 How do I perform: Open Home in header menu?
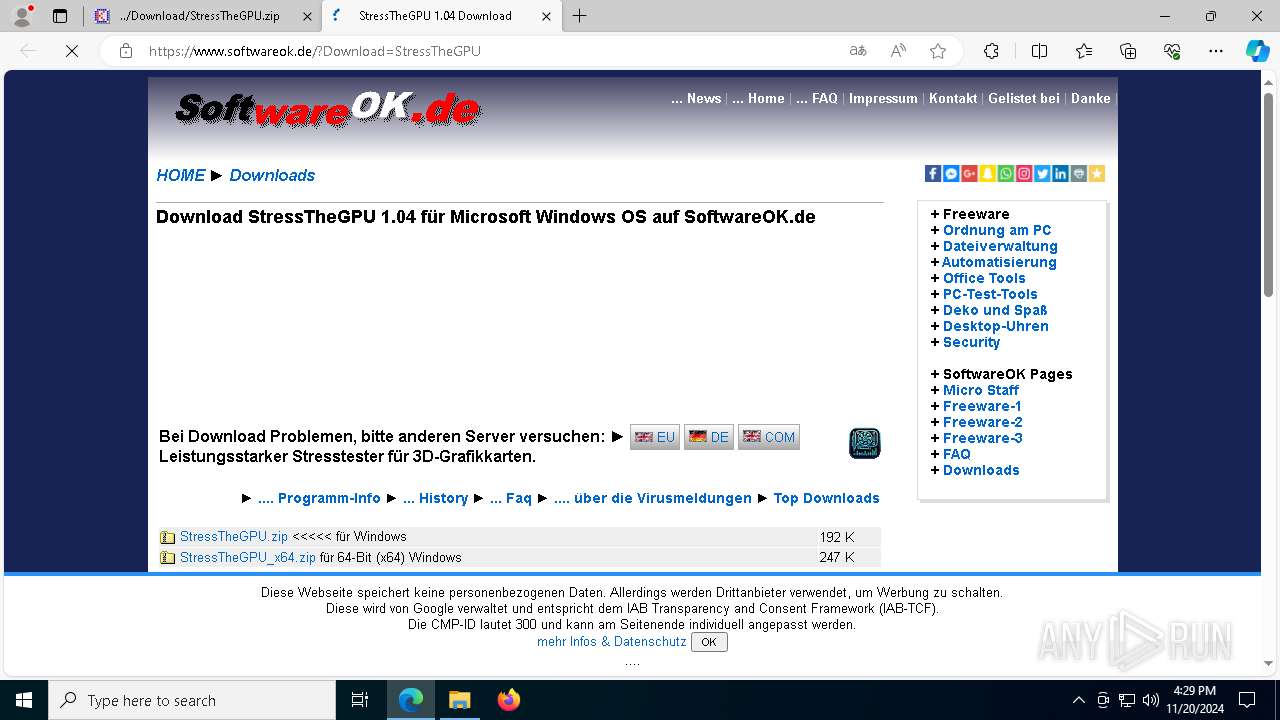pyautogui.click(x=758, y=98)
